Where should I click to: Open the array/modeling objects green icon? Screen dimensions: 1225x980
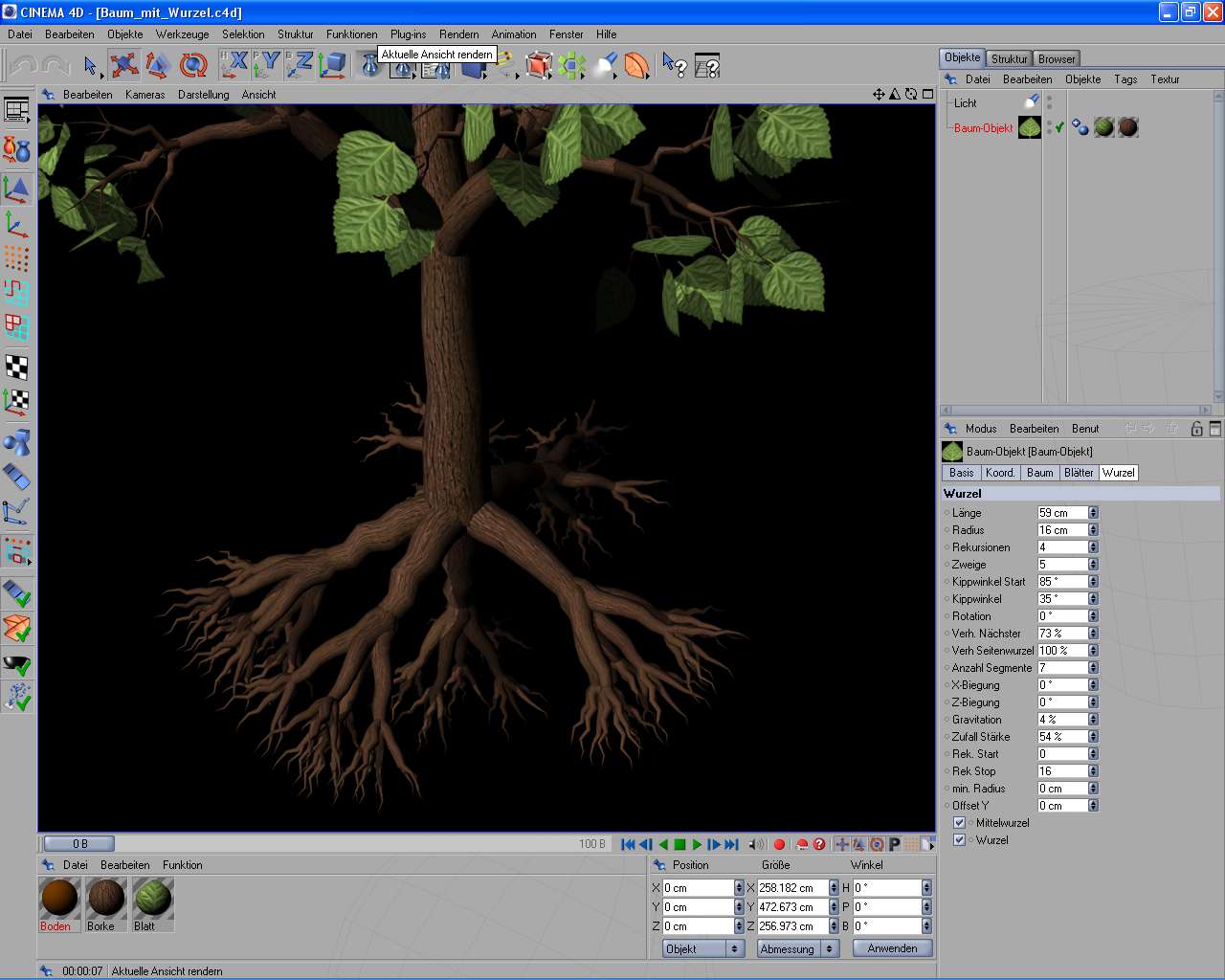click(x=571, y=65)
